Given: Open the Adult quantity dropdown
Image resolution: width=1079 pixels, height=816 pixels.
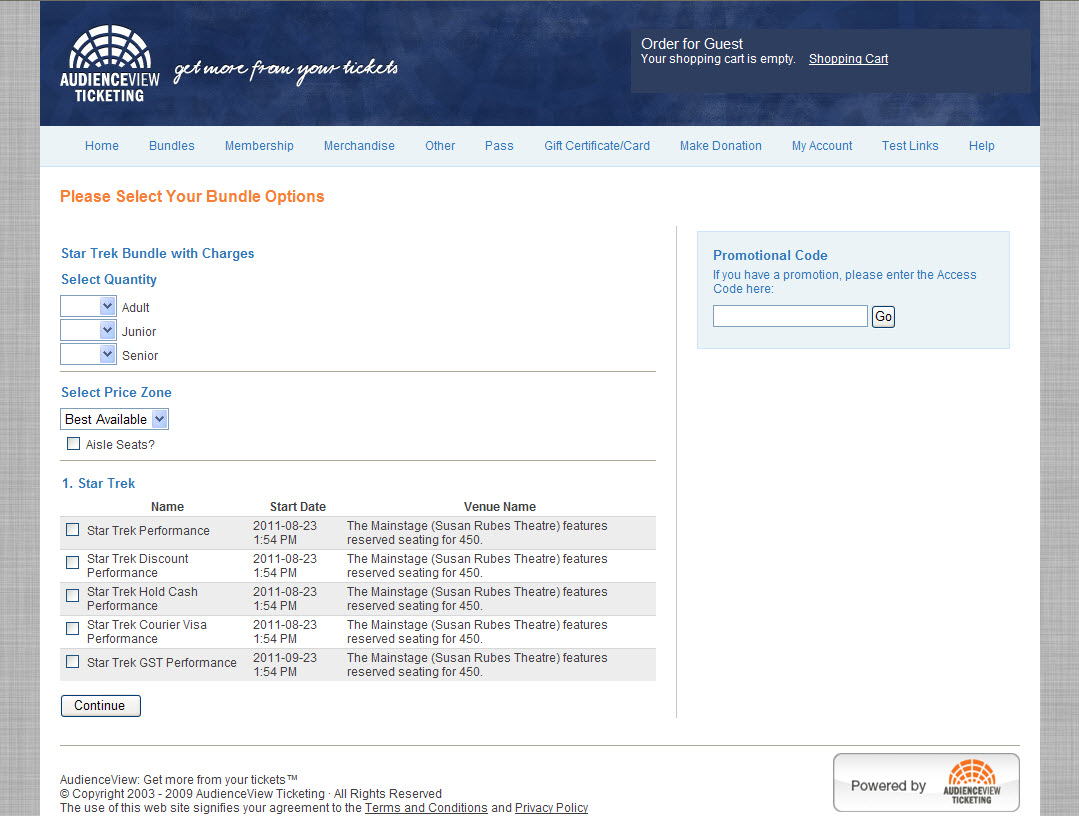Looking at the screenshot, I should 88,306.
